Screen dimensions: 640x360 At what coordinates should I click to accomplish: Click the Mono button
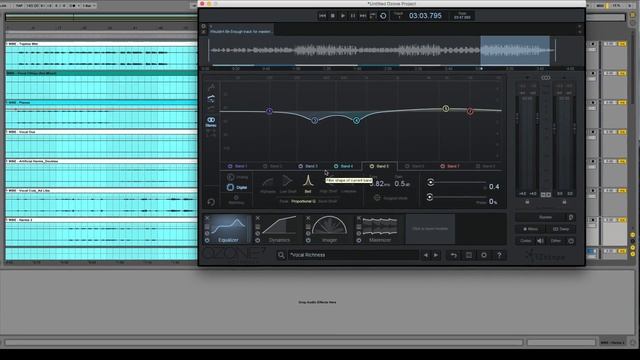pyautogui.click(x=530, y=229)
